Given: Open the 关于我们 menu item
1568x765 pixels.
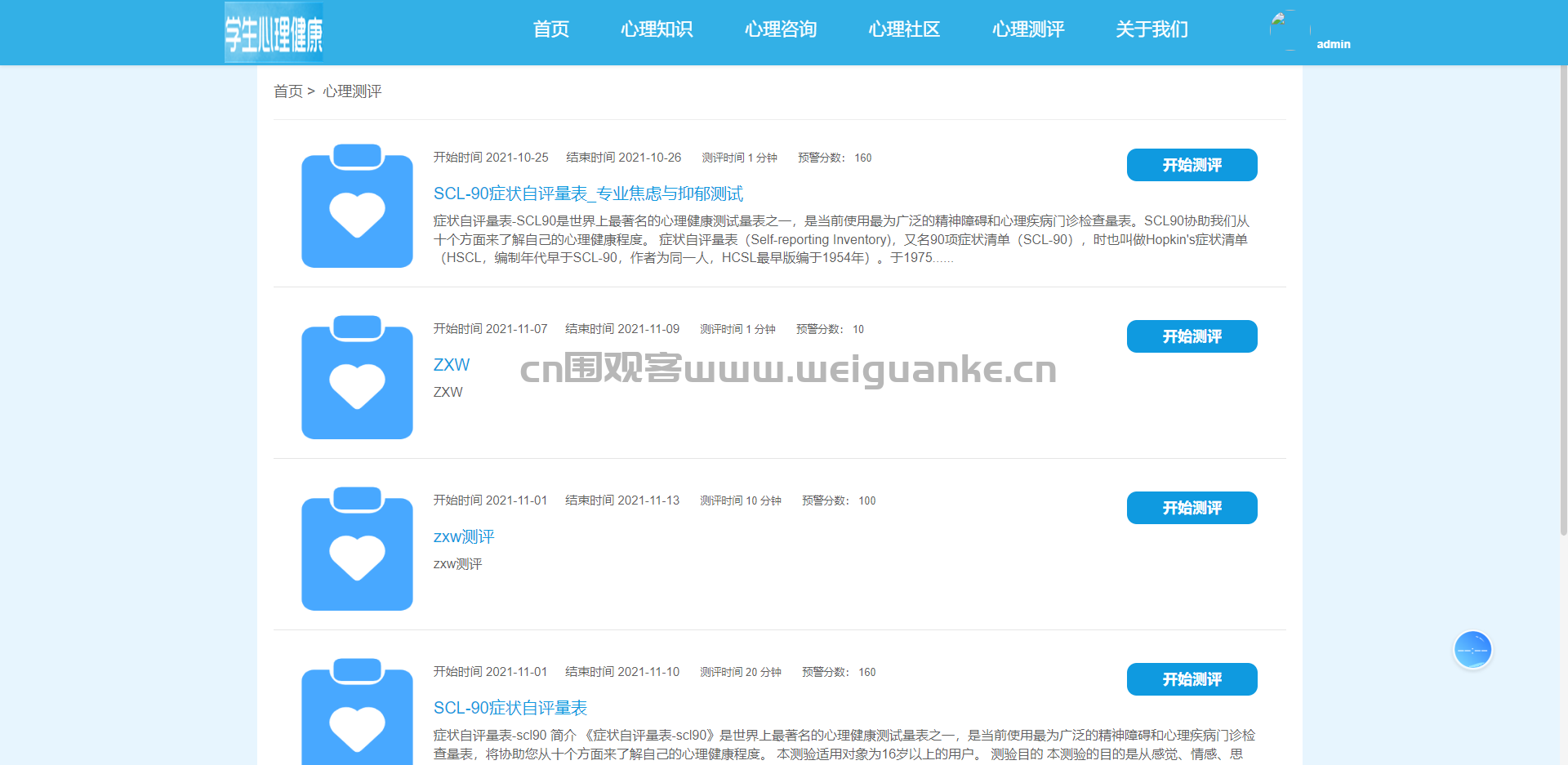Looking at the screenshot, I should [1152, 29].
